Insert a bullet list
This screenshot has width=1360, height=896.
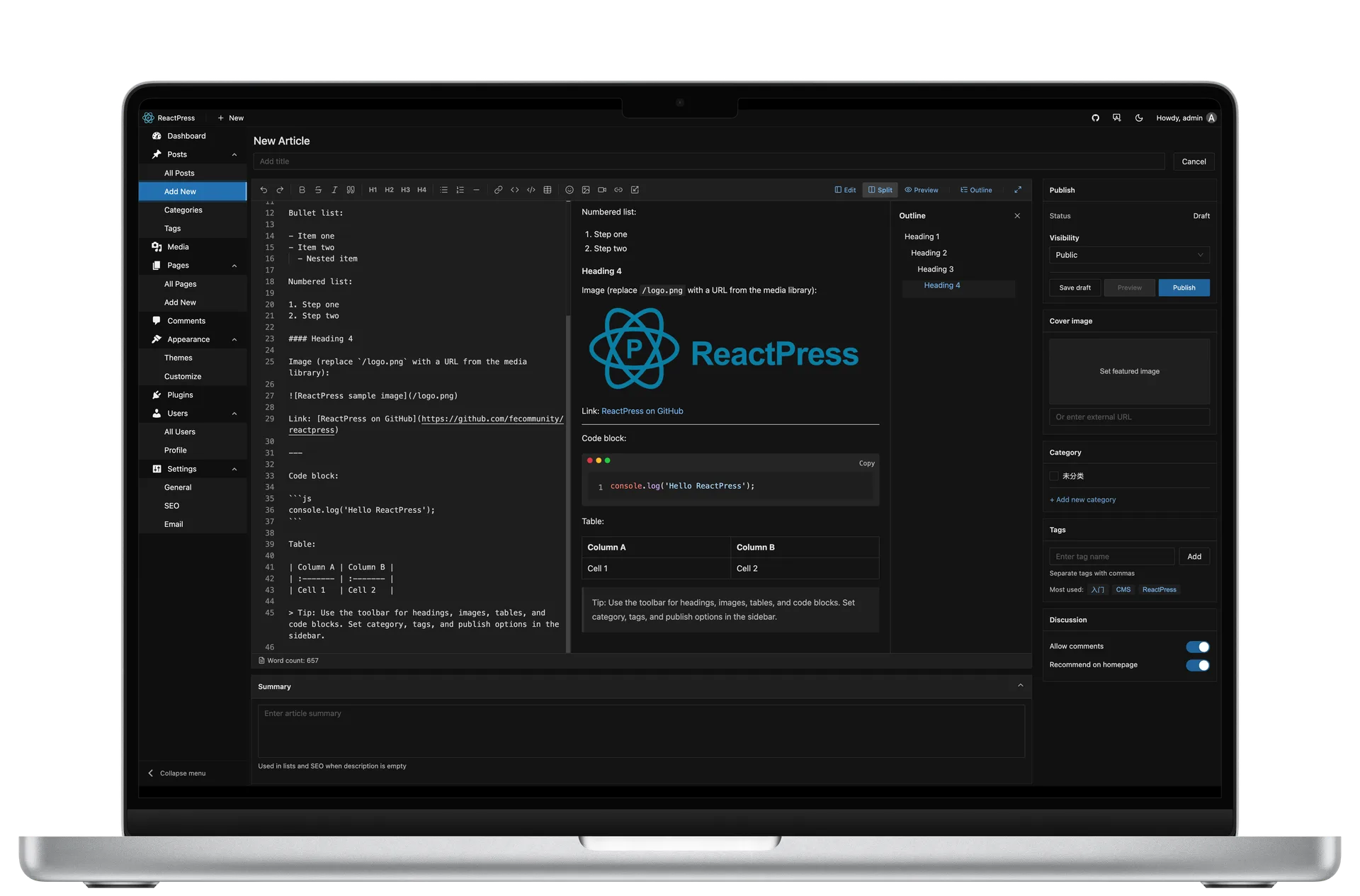(443, 190)
